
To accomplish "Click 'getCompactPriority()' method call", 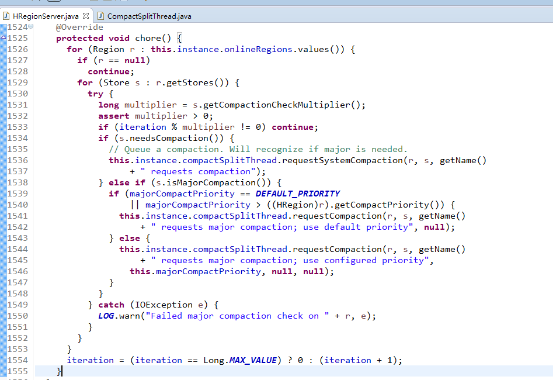I will pos(387,205).
